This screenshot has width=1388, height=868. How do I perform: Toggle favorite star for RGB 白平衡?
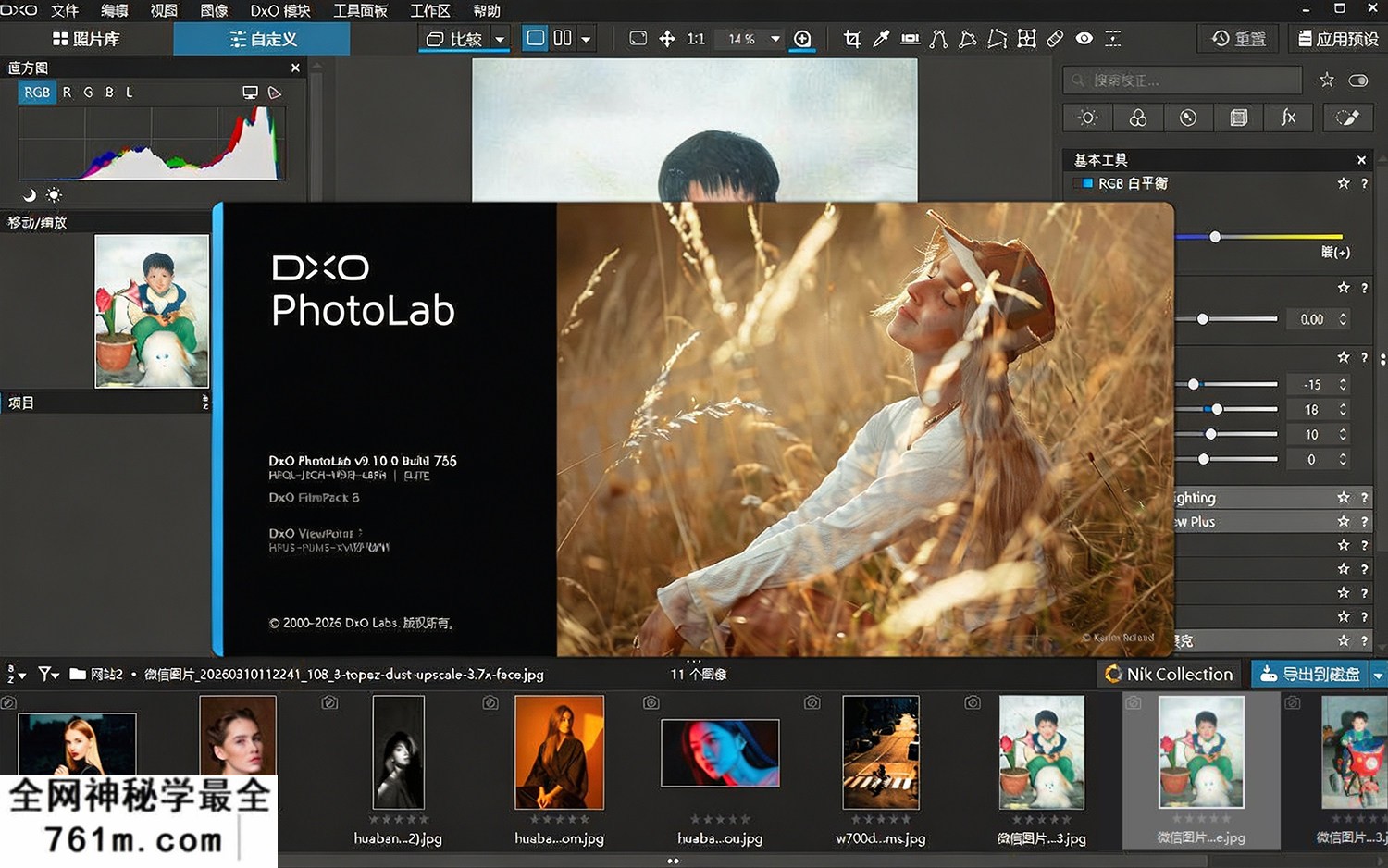point(1344,183)
